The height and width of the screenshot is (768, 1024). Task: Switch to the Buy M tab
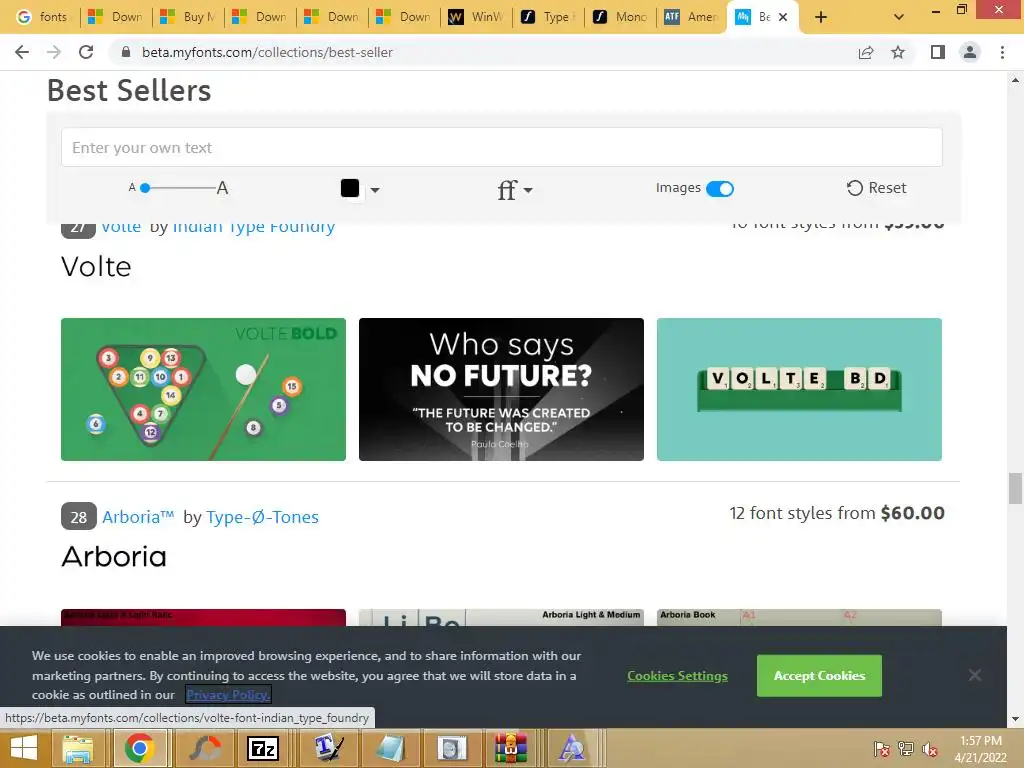pyautogui.click(x=187, y=17)
